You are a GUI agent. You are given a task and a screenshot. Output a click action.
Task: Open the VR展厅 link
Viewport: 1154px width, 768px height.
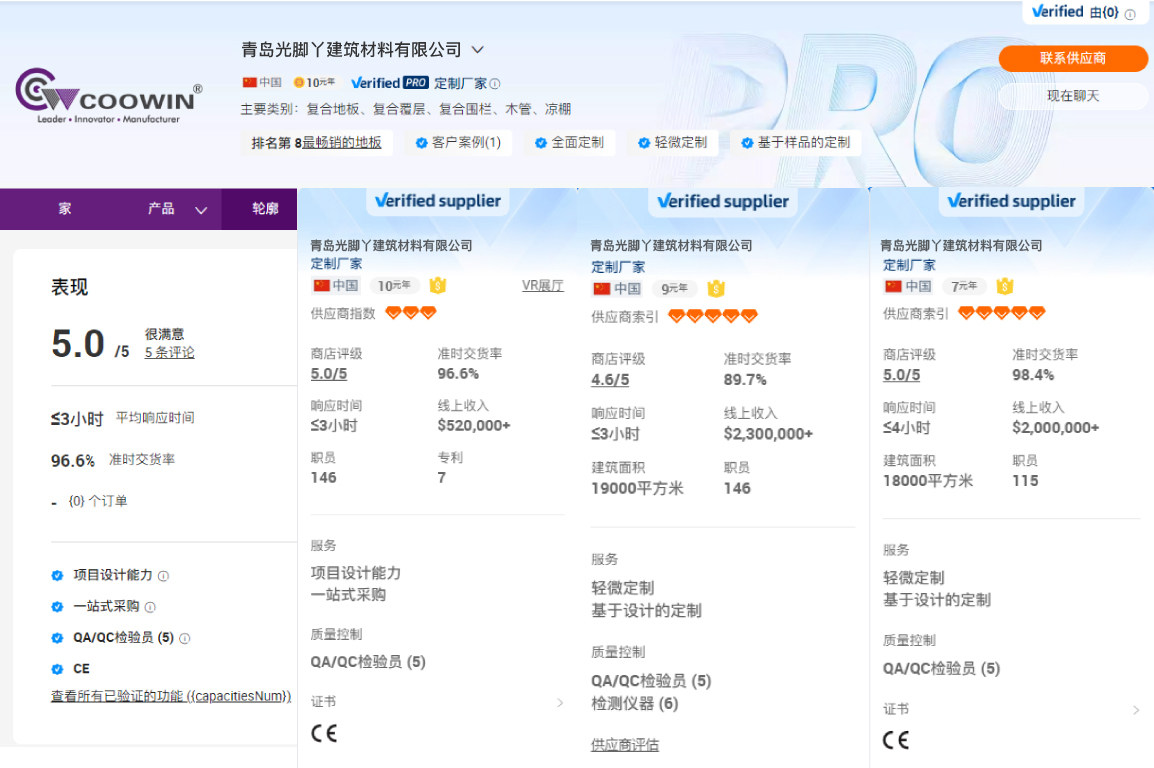542,285
